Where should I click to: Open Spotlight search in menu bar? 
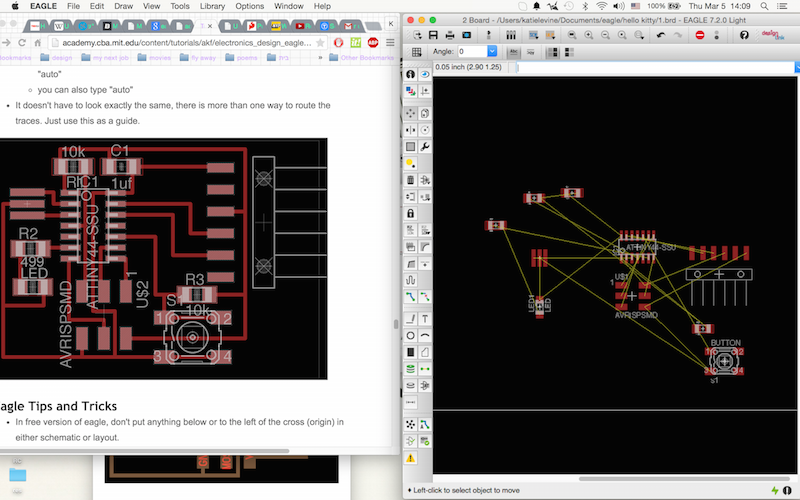764,6
